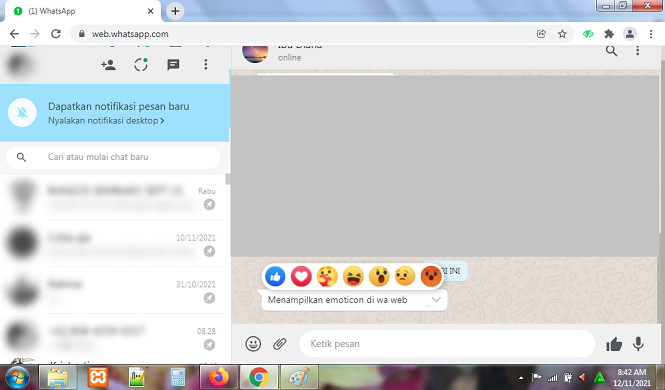Show hidden tray icons arrow
Image resolution: width=665 pixels, height=390 pixels.
coord(521,378)
